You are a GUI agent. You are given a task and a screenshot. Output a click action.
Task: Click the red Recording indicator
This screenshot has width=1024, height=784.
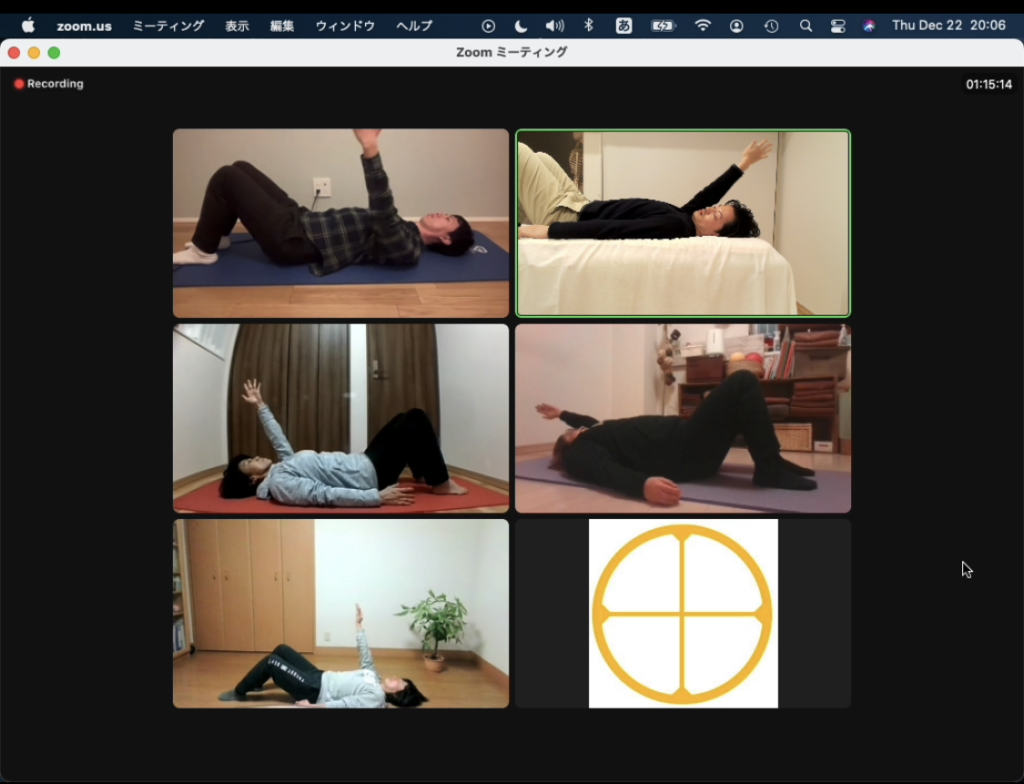tap(49, 84)
